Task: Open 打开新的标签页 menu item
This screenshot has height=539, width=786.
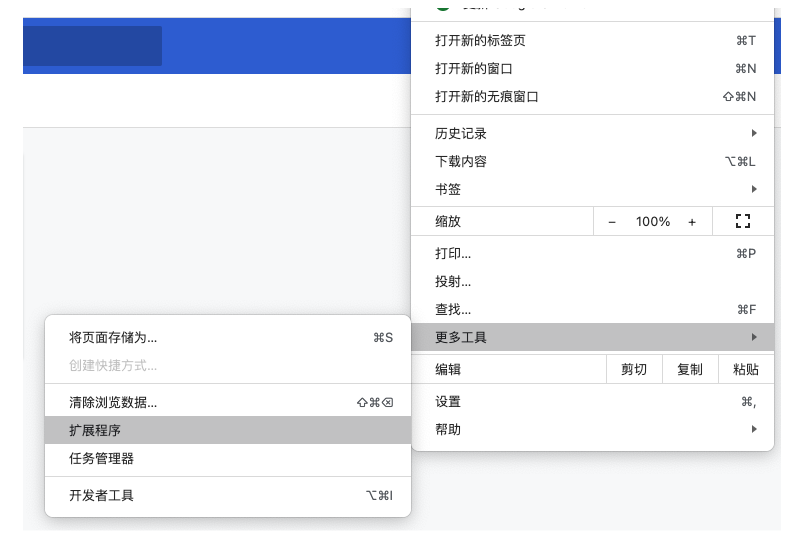Action: (481, 41)
